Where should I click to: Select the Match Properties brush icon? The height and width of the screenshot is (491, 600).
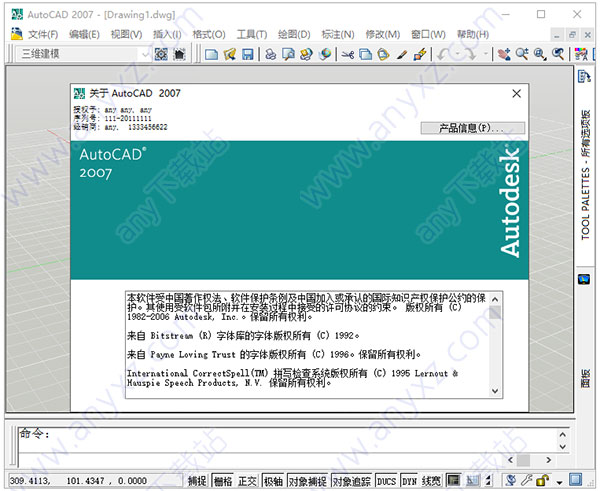[x=401, y=54]
